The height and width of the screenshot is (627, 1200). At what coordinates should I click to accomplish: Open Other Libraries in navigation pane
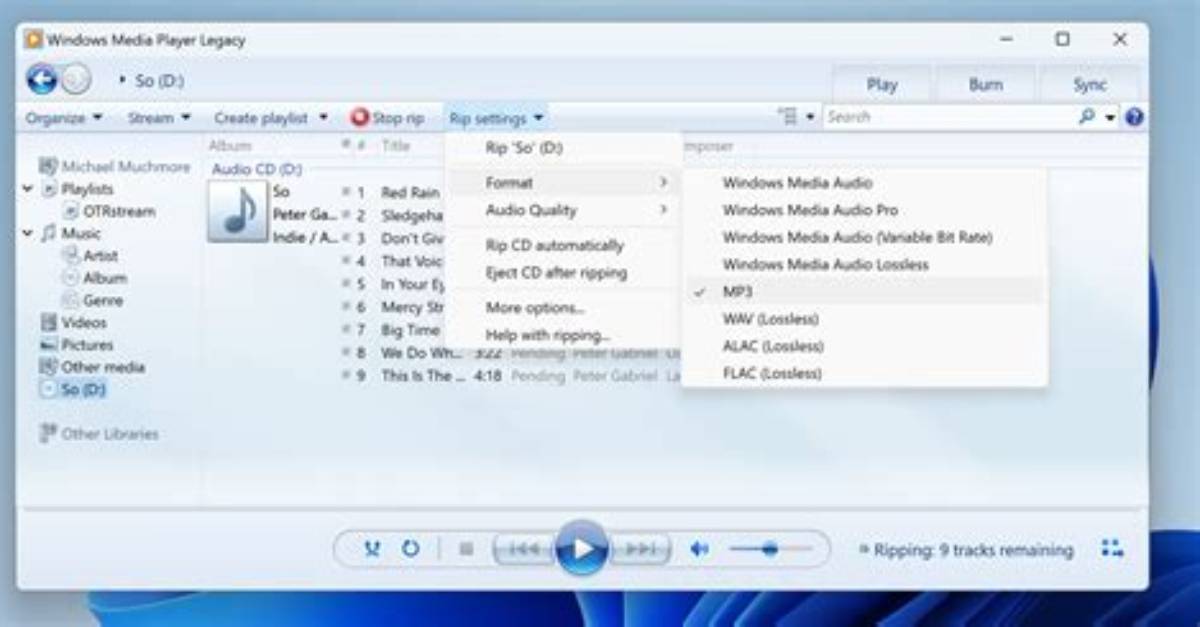tap(98, 434)
